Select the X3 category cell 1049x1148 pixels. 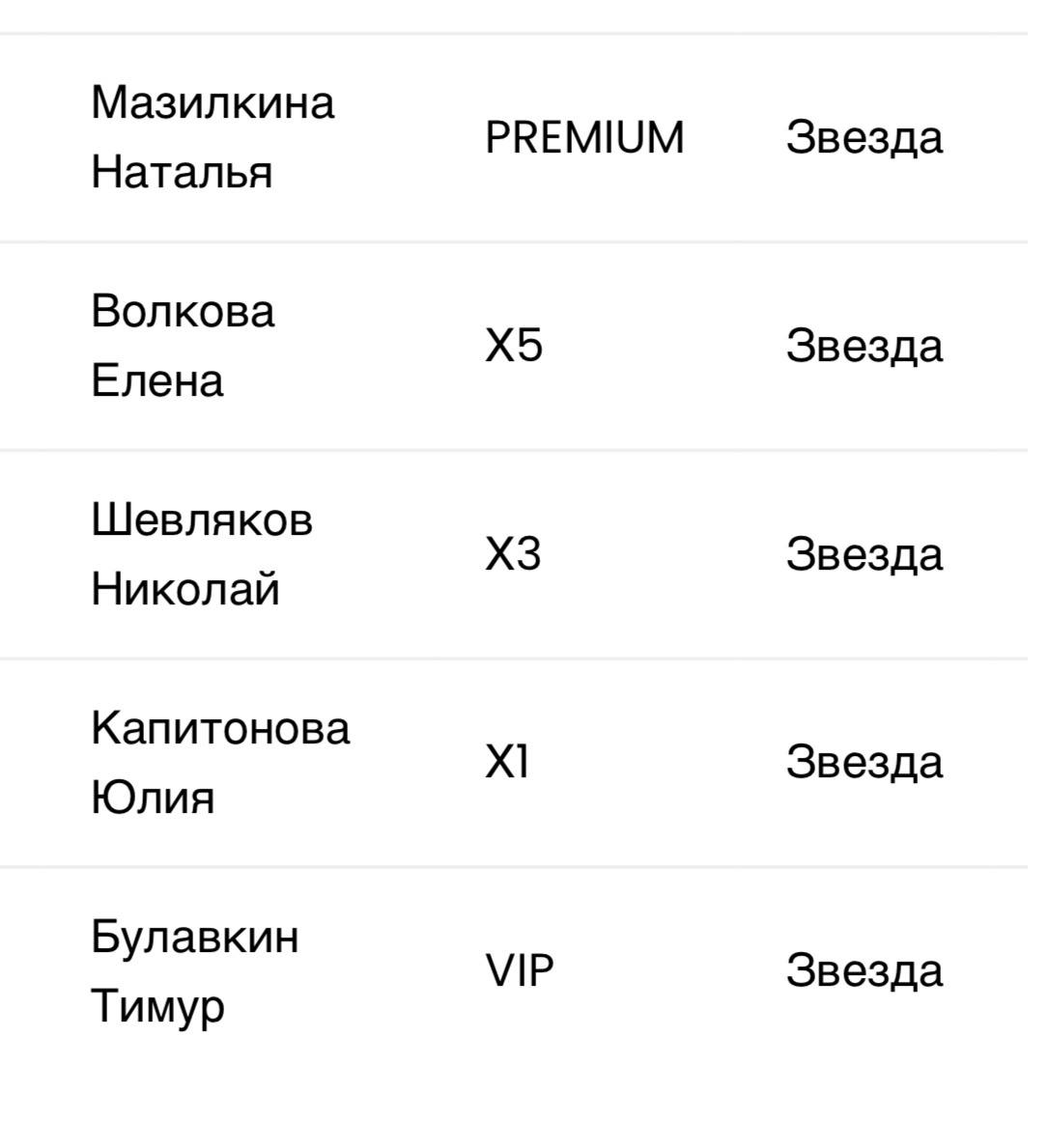point(513,554)
